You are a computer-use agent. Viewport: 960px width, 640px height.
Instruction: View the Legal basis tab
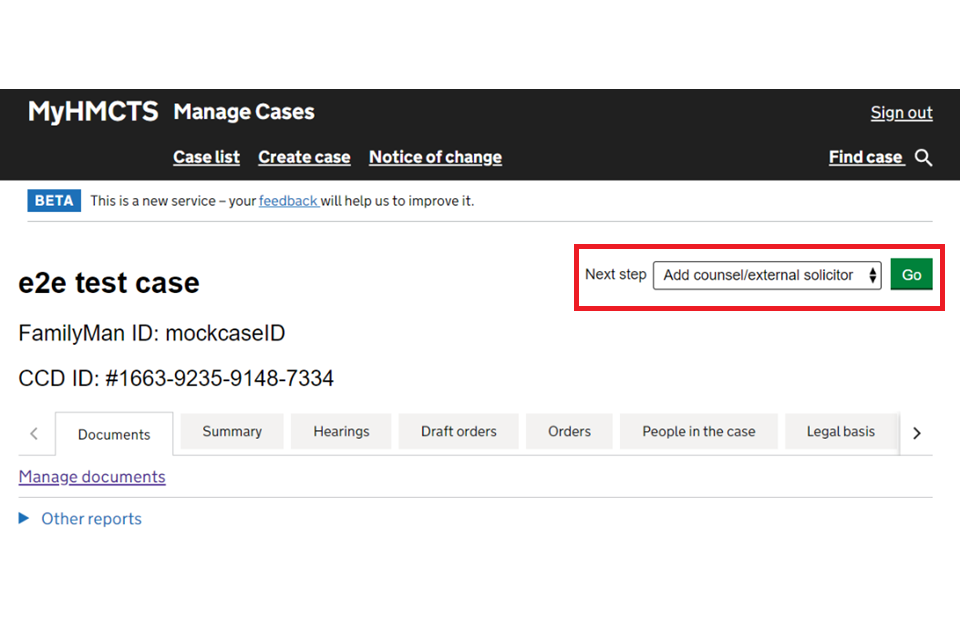point(840,432)
